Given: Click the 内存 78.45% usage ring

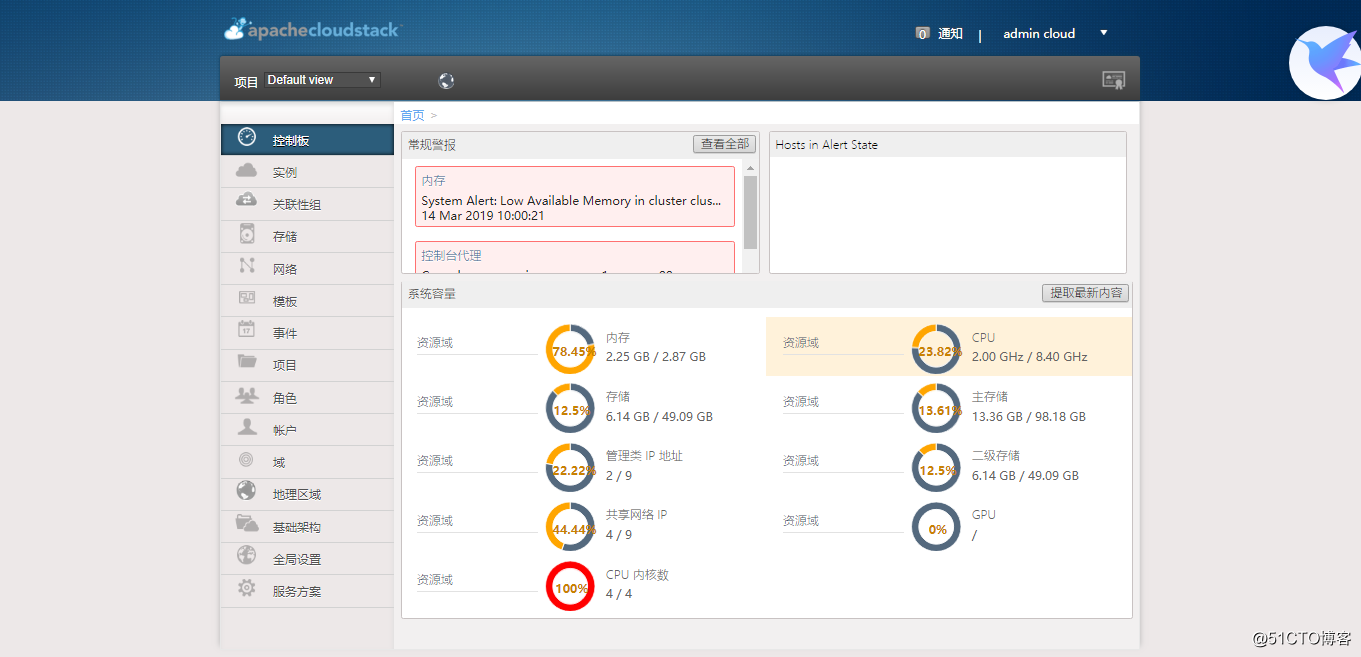Looking at the screenshot, I should click(571, 349).
